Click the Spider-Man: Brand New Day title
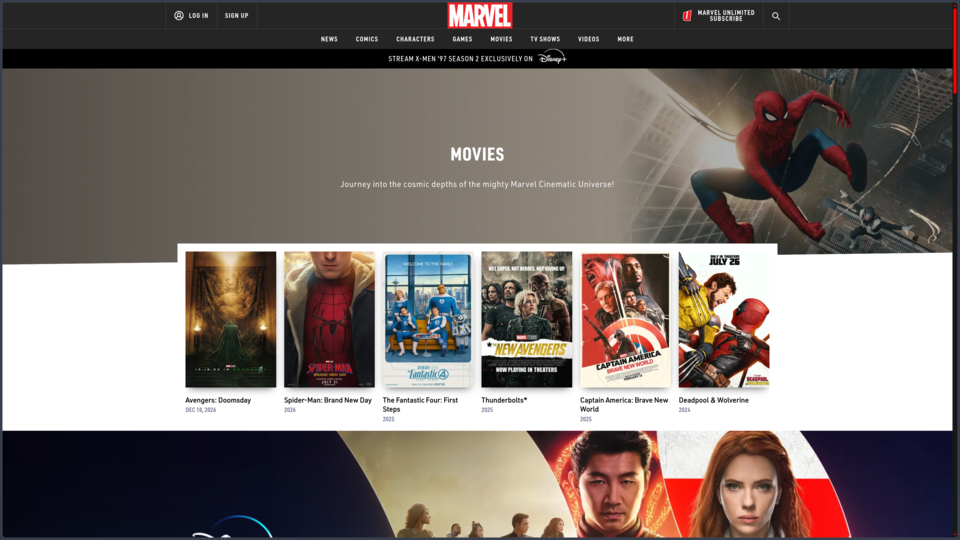Viewport: 960px width, 540px height. click(328, 400)
